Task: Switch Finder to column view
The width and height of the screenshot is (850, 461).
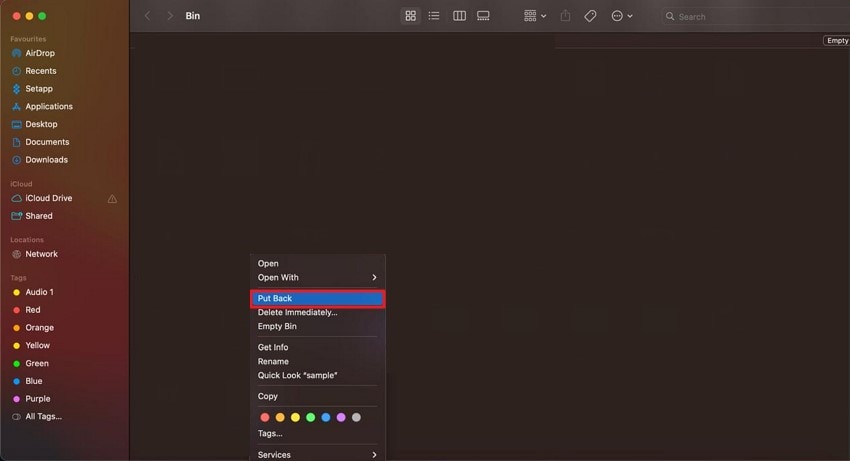Action: point(459,16)
